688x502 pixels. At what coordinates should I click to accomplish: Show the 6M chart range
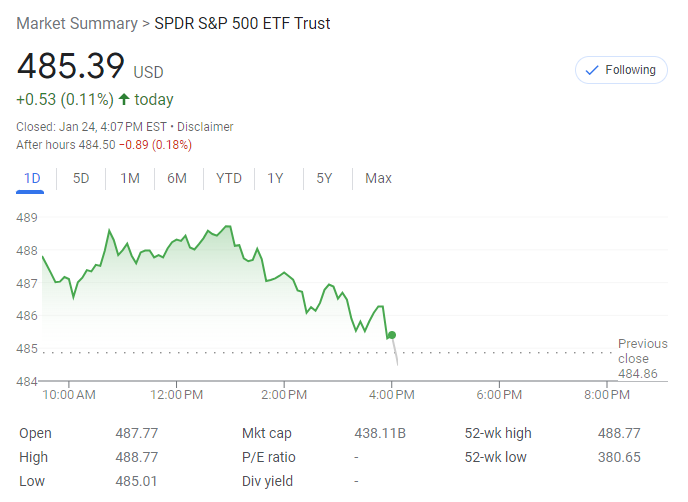[x=177, y=178]
